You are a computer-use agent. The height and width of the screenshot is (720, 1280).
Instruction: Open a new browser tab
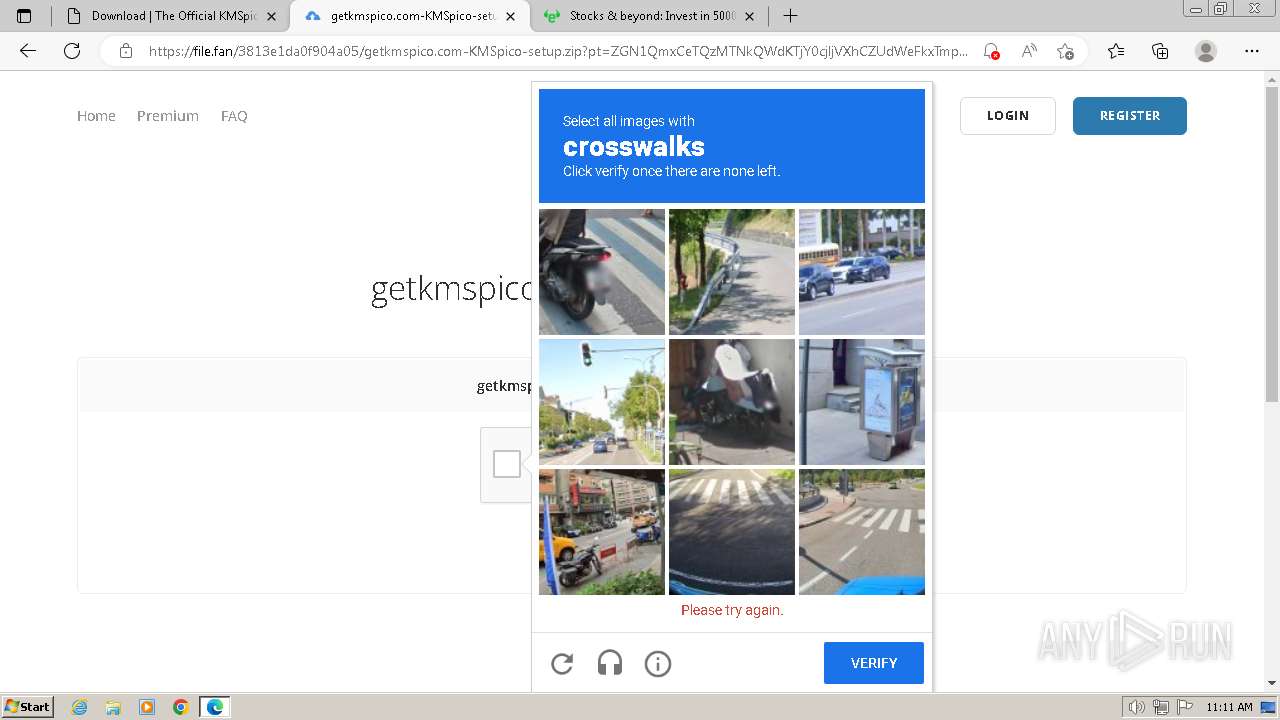790,16
